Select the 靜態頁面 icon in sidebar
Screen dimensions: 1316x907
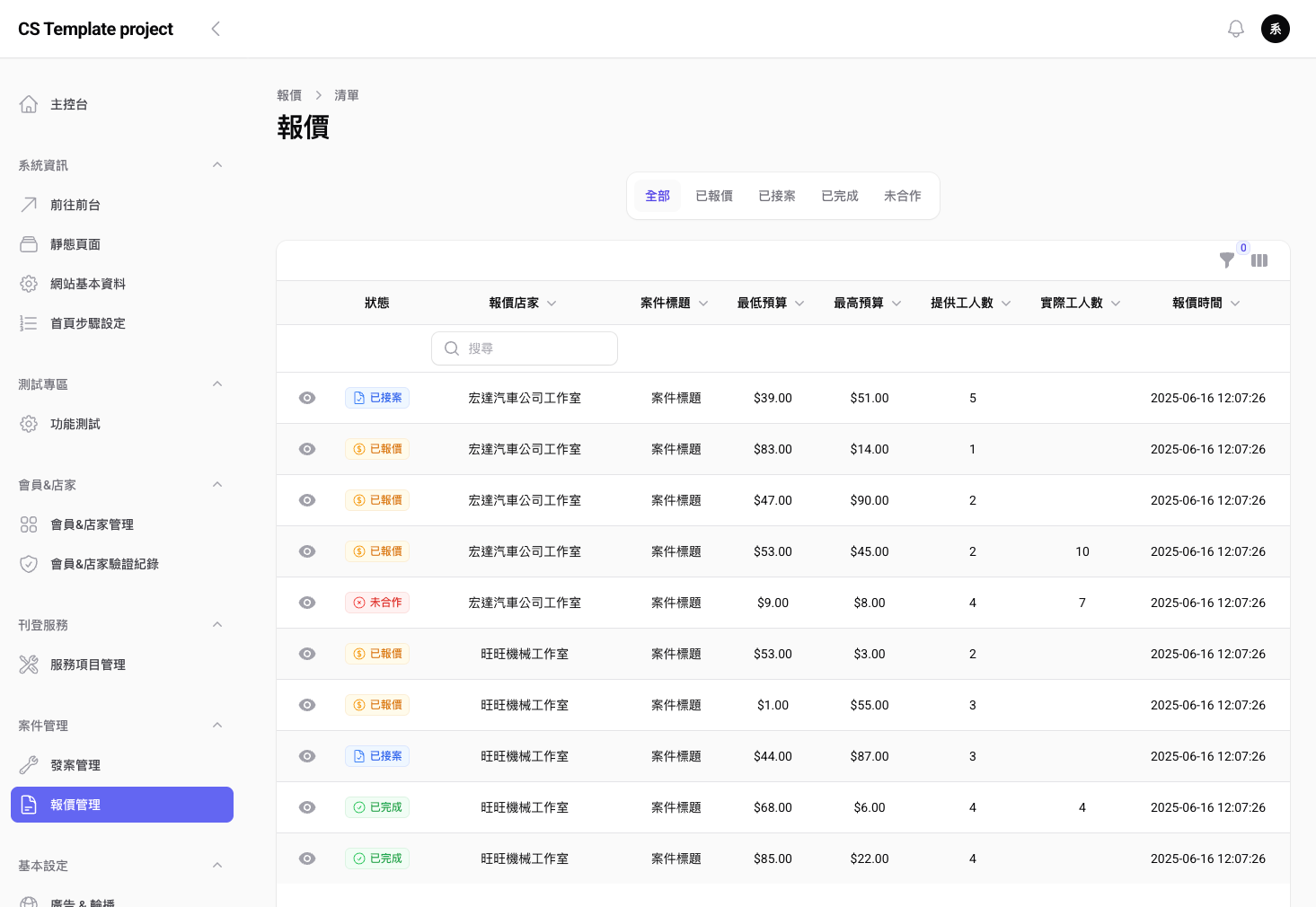tap(28, 243)
